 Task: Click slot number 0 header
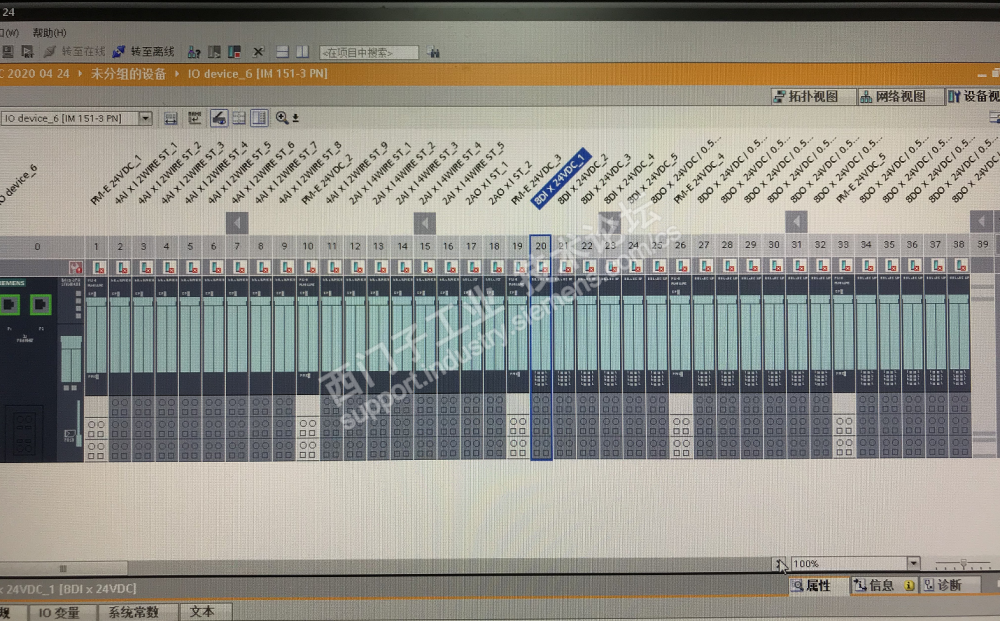[38, 246]
